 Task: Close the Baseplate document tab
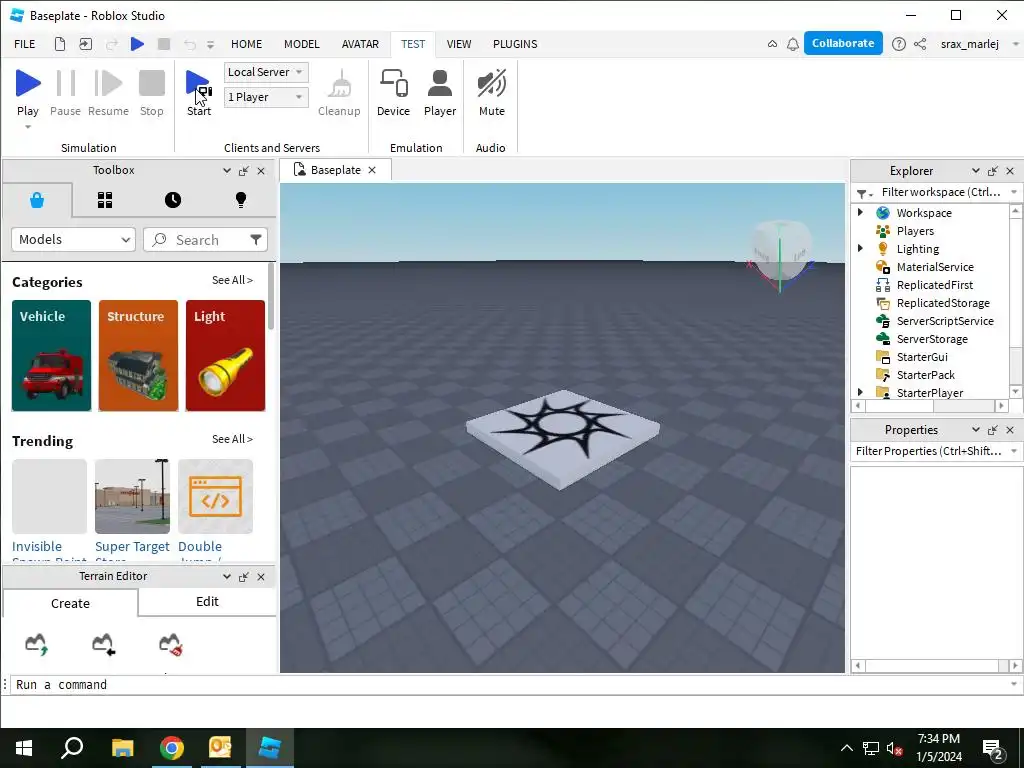coord(372,170)
